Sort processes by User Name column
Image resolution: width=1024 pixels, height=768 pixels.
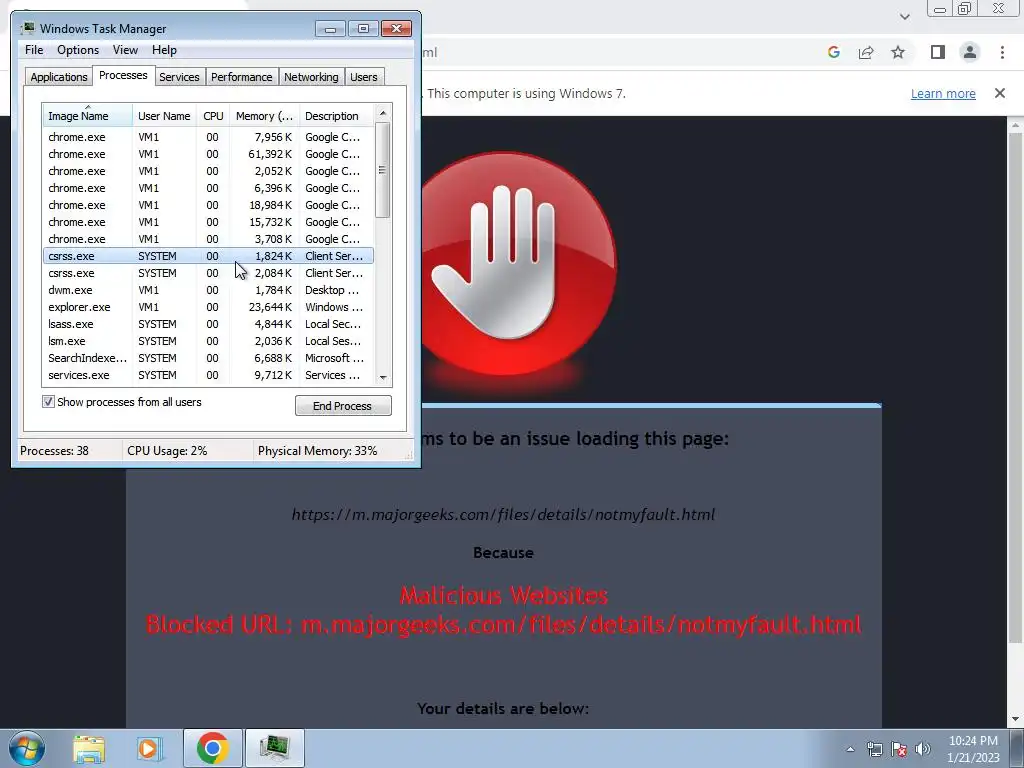tap(164, 116)
